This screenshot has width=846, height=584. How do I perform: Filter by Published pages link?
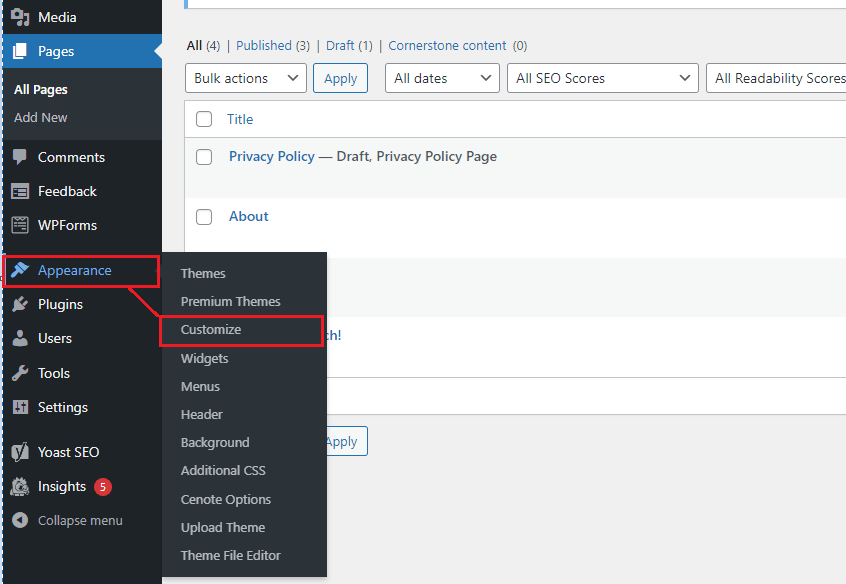point(264,46)
